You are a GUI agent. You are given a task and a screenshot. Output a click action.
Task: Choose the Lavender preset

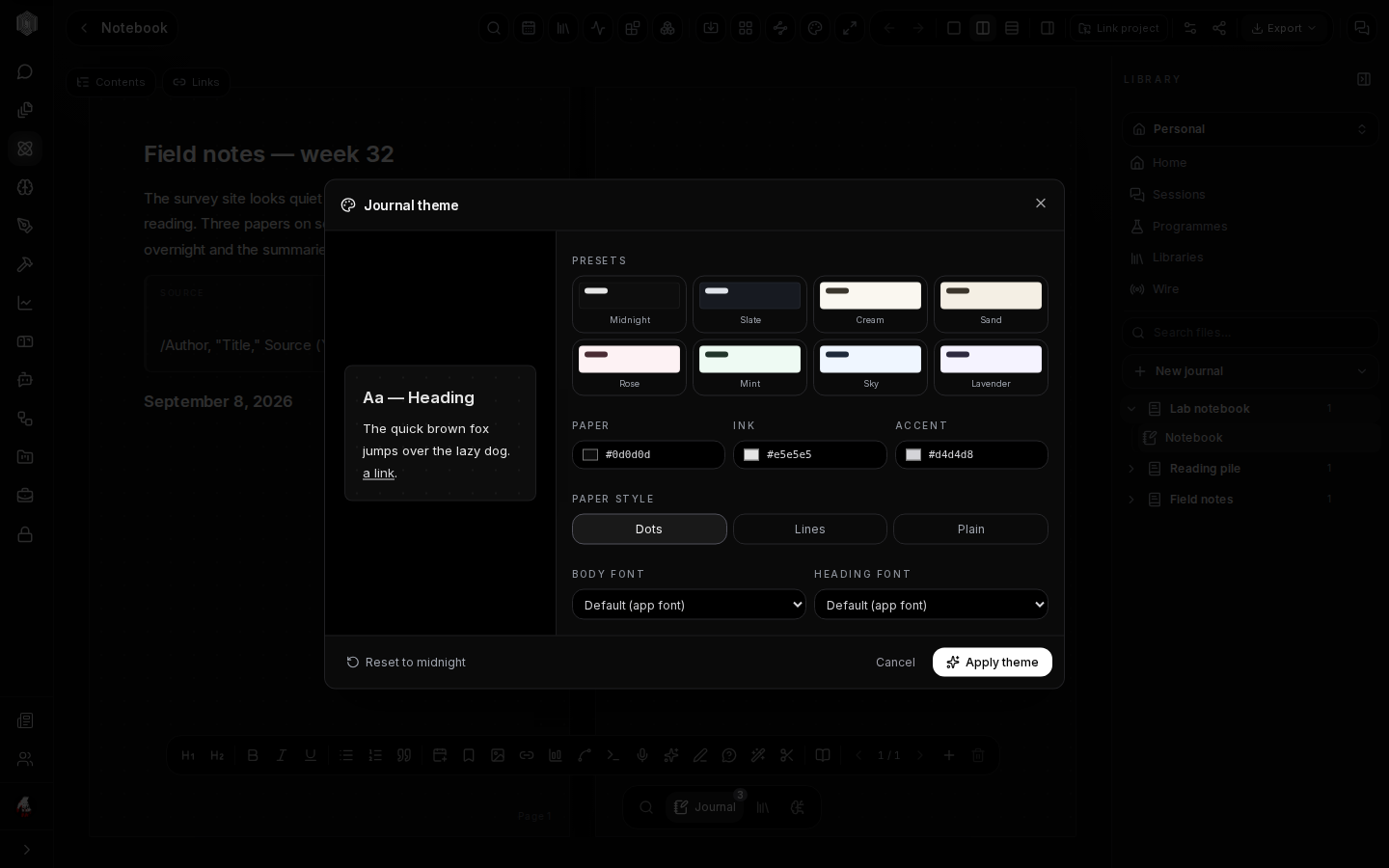[991, 367]
